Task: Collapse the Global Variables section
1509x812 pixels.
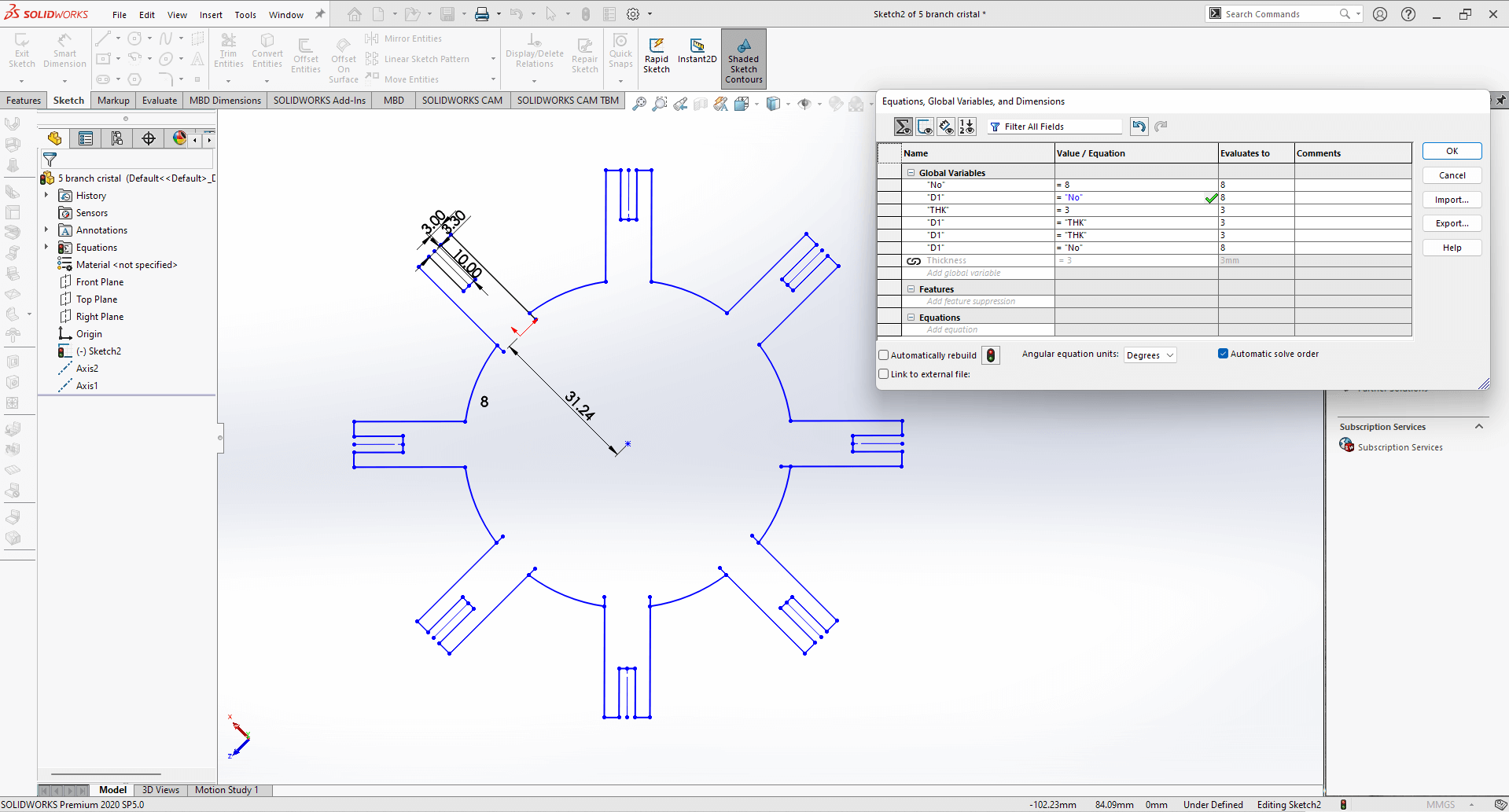Action: [911, 173]
